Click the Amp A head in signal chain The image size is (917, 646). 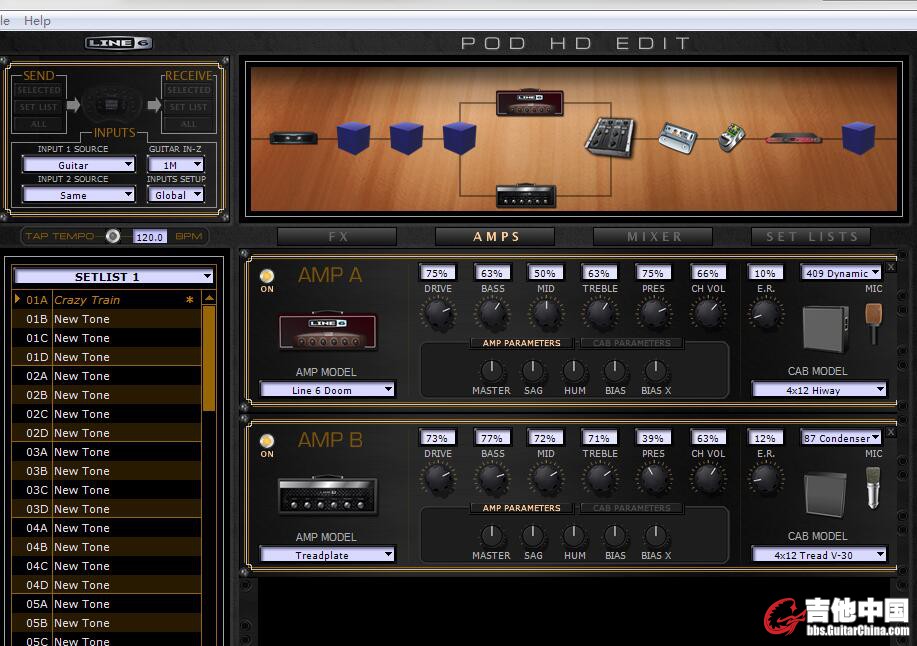click(x=529, y=103)
